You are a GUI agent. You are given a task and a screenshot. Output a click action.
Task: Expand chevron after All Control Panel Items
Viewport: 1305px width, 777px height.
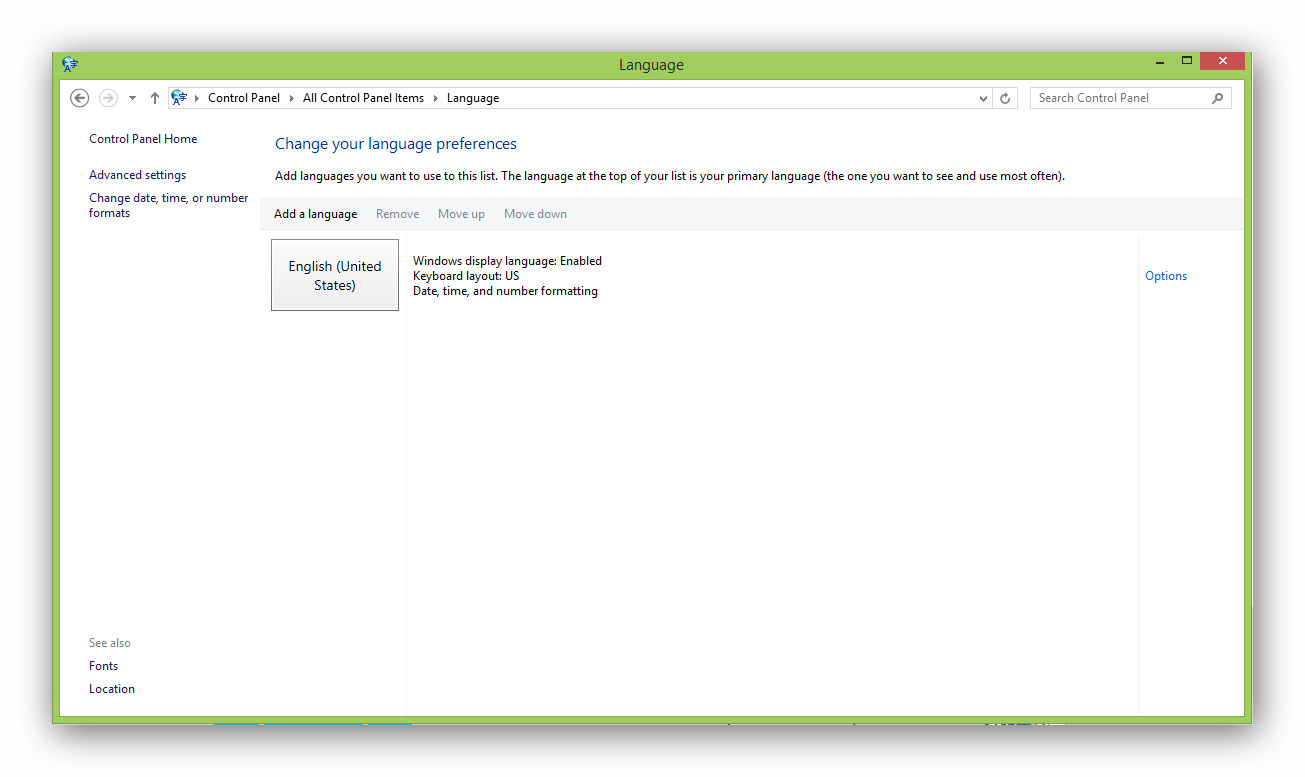(436, 98)
